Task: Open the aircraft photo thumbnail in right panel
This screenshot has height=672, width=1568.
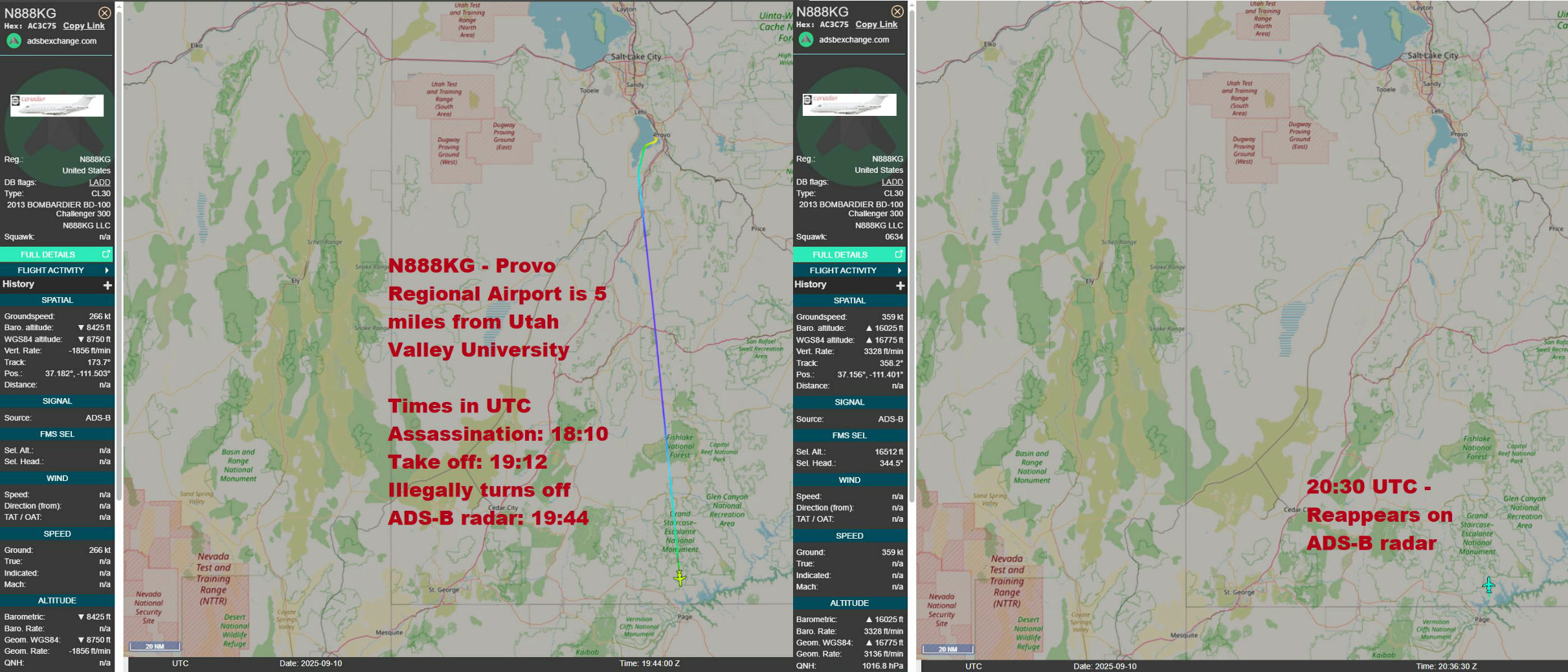Action: pos(849,104)
